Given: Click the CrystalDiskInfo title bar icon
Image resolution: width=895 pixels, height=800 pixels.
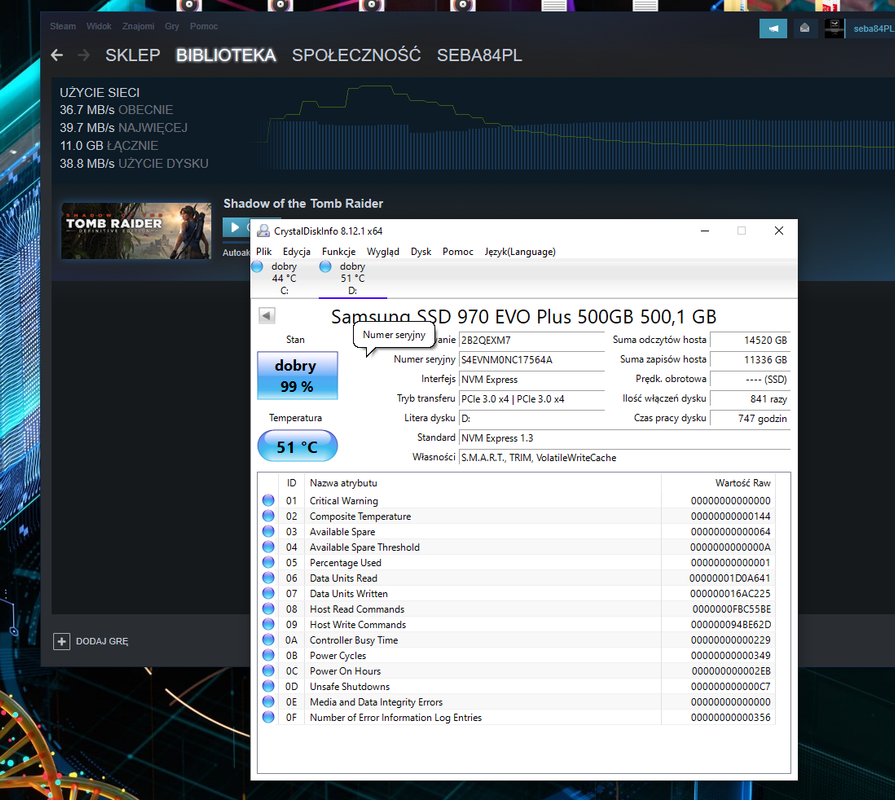Looking at the screenshot, I should point(263,231).
